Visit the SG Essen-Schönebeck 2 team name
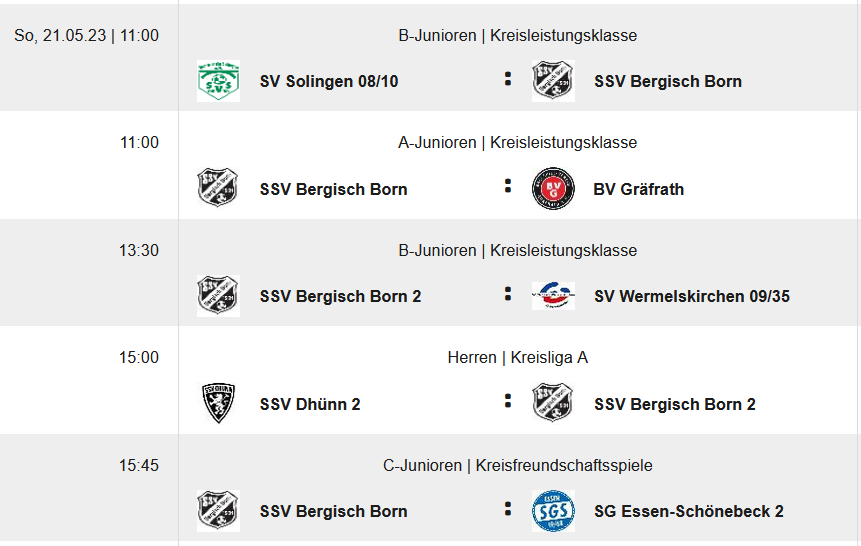 (688, 511)
